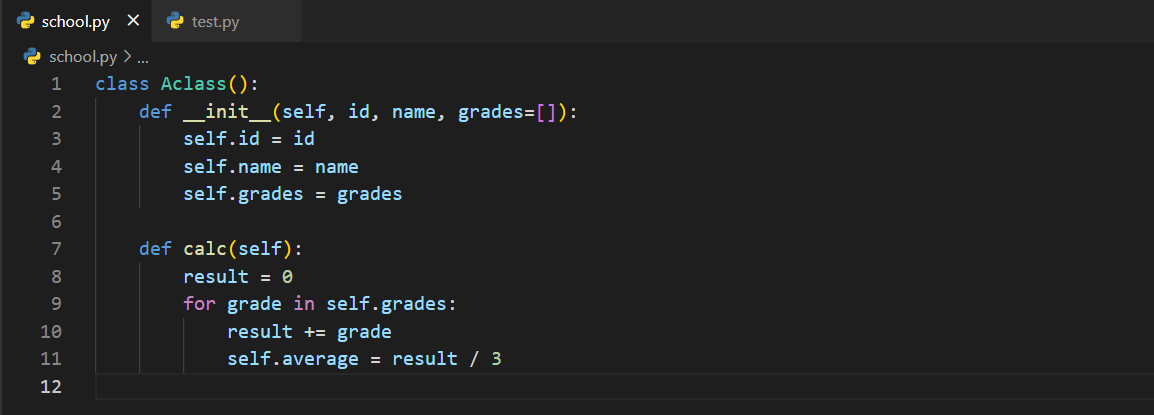Select the school.py editor tab

(x=76, y=21)
